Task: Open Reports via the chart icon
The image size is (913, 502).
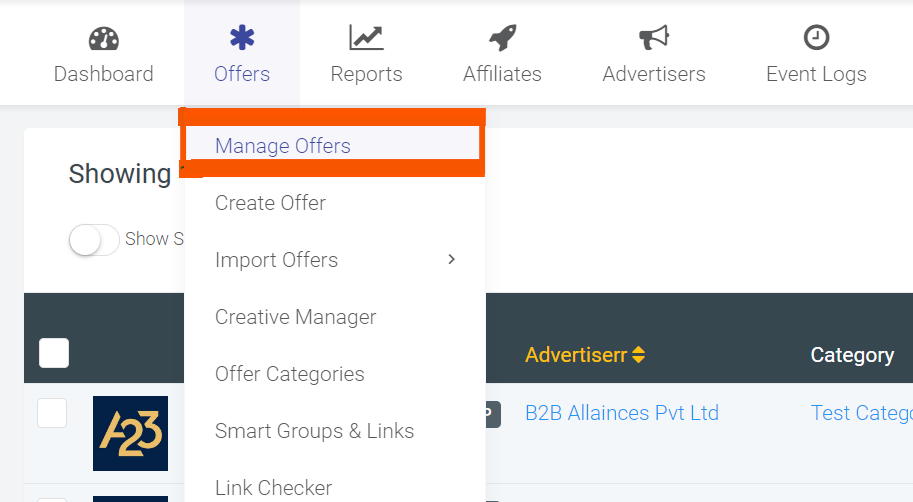Action: click(366, 39)
